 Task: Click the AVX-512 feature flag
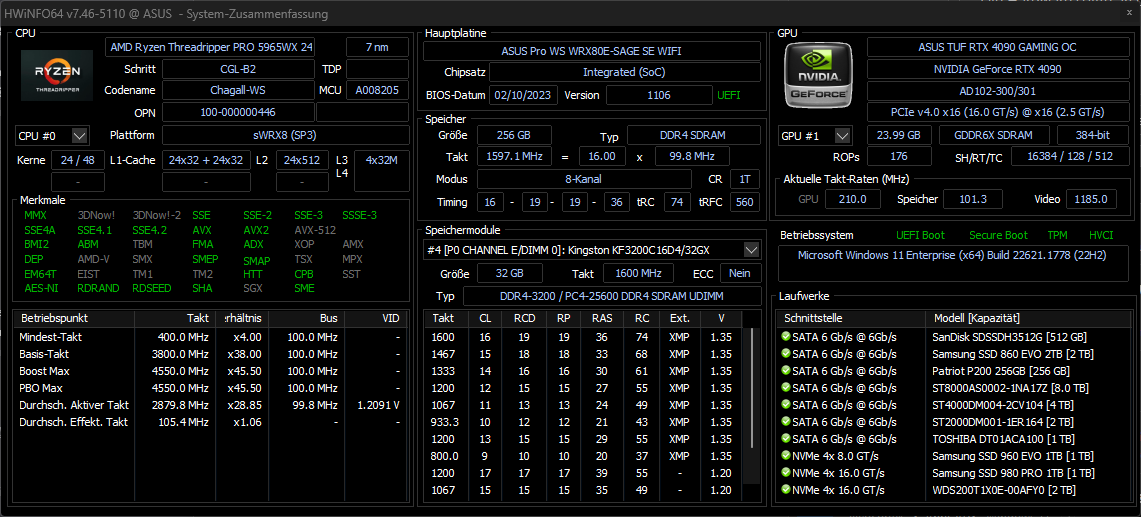coord(314,230)
